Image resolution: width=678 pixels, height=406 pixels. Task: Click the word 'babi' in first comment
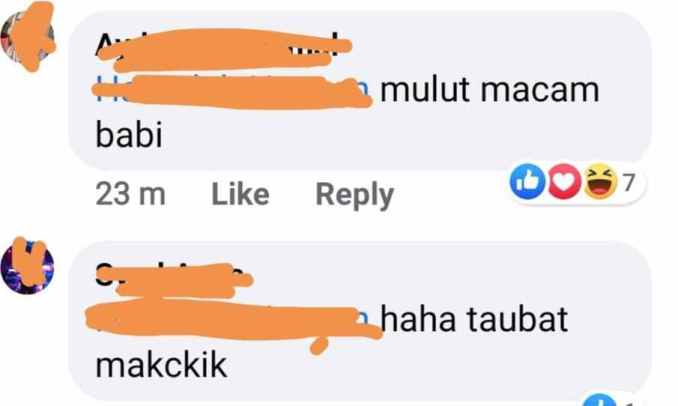(x=129, y=134)
